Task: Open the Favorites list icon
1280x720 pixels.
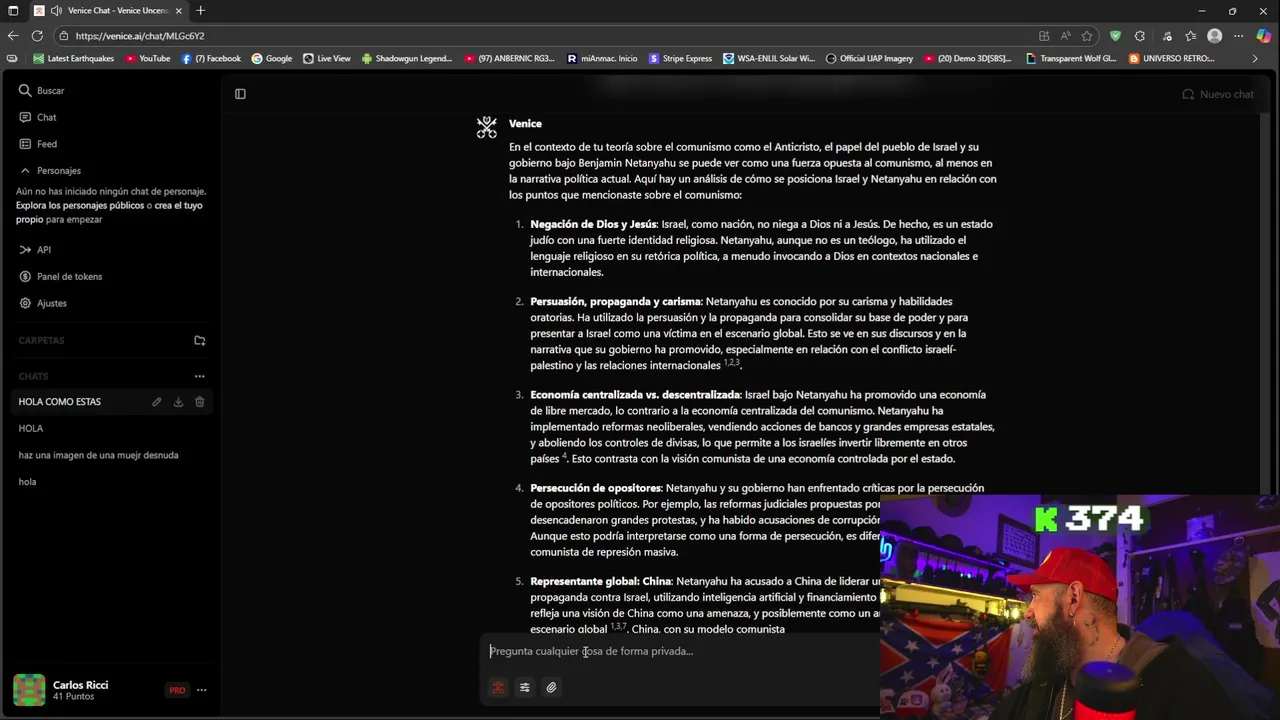Action: 1190,36
